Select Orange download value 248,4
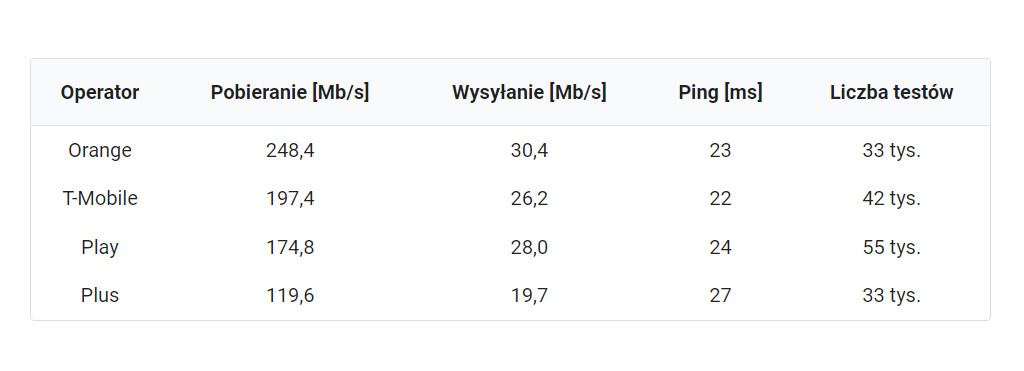The height and width of the screenshot is (371, 1024). pyautogui.click(x=290, y=151)
